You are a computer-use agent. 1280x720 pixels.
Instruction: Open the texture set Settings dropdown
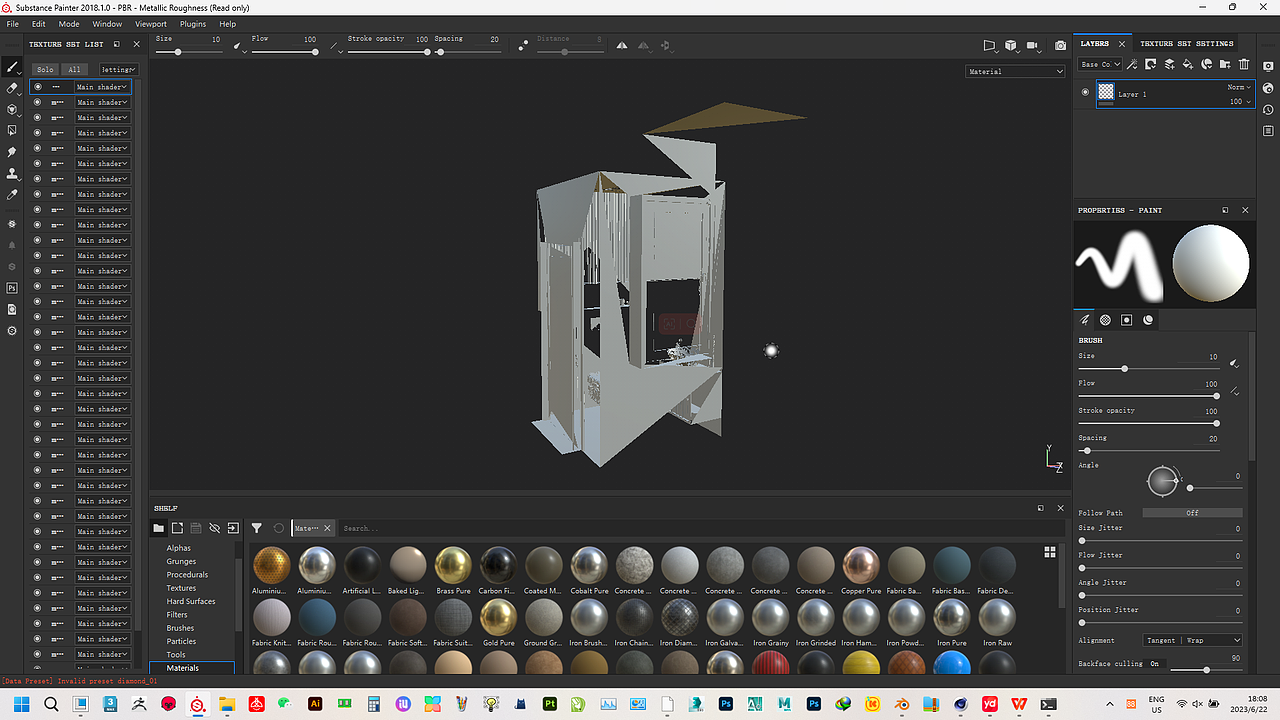coord(117,70)
